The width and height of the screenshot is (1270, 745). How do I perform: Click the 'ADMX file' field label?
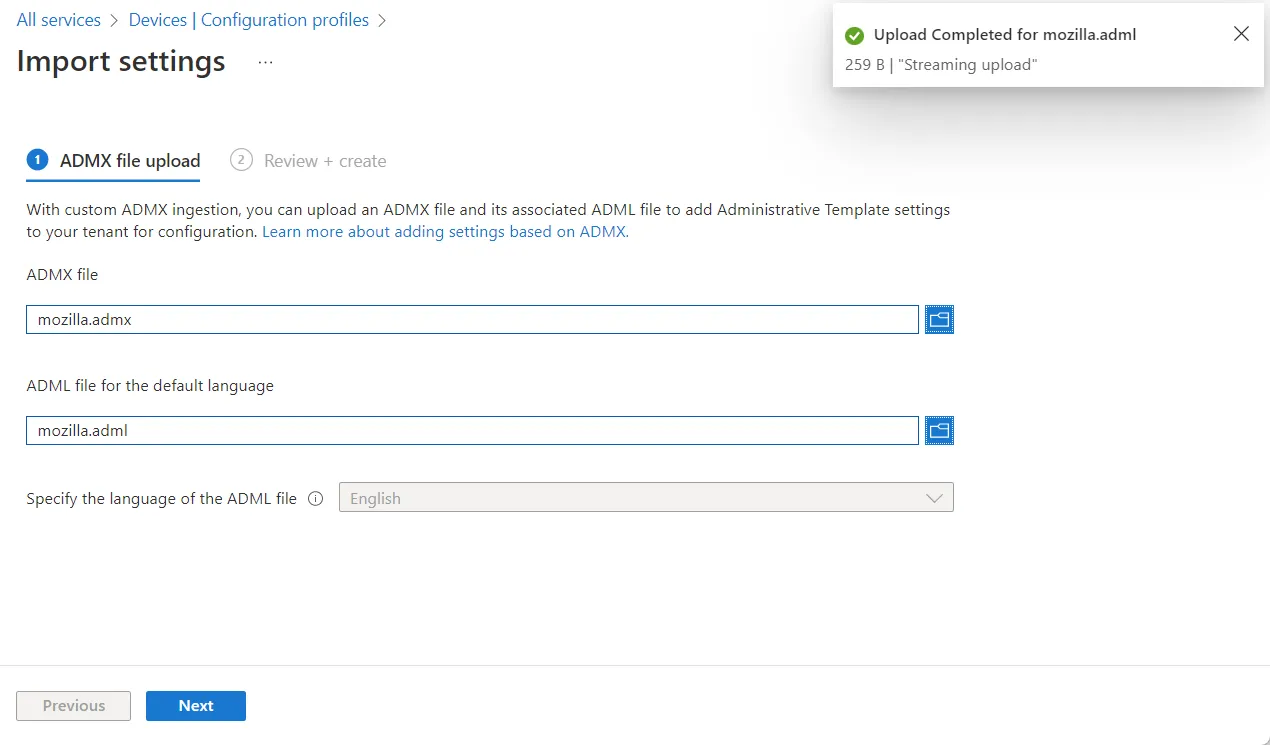62,274
